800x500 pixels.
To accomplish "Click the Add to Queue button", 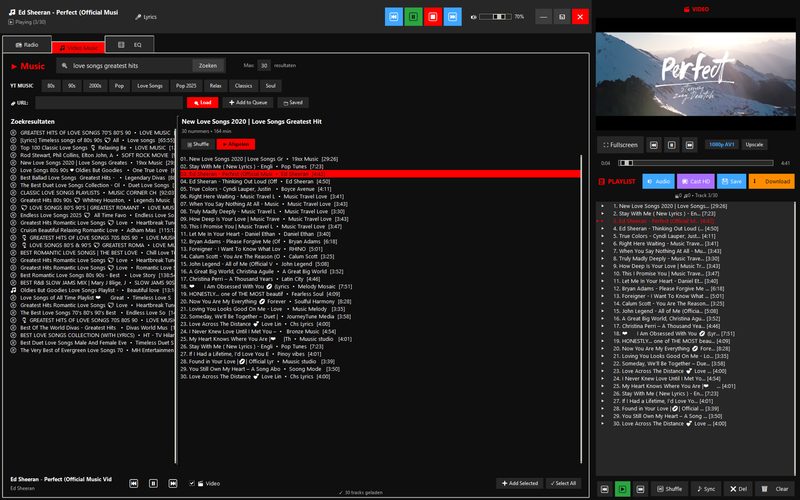I will [248, 103].
